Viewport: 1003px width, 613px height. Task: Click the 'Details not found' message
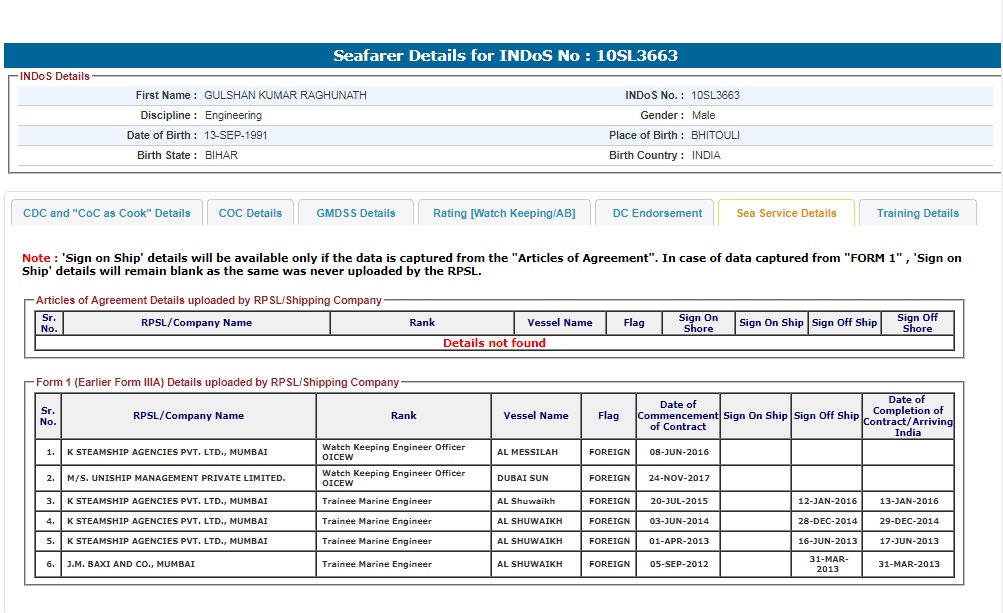pos(494,343)
